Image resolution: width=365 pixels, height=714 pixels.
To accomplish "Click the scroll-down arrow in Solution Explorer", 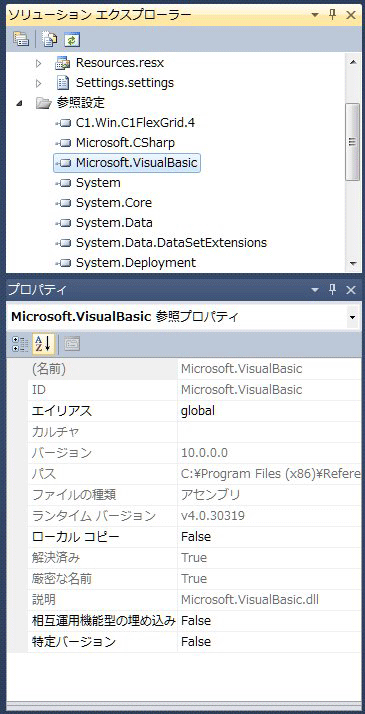I will (x=353, y=264).
